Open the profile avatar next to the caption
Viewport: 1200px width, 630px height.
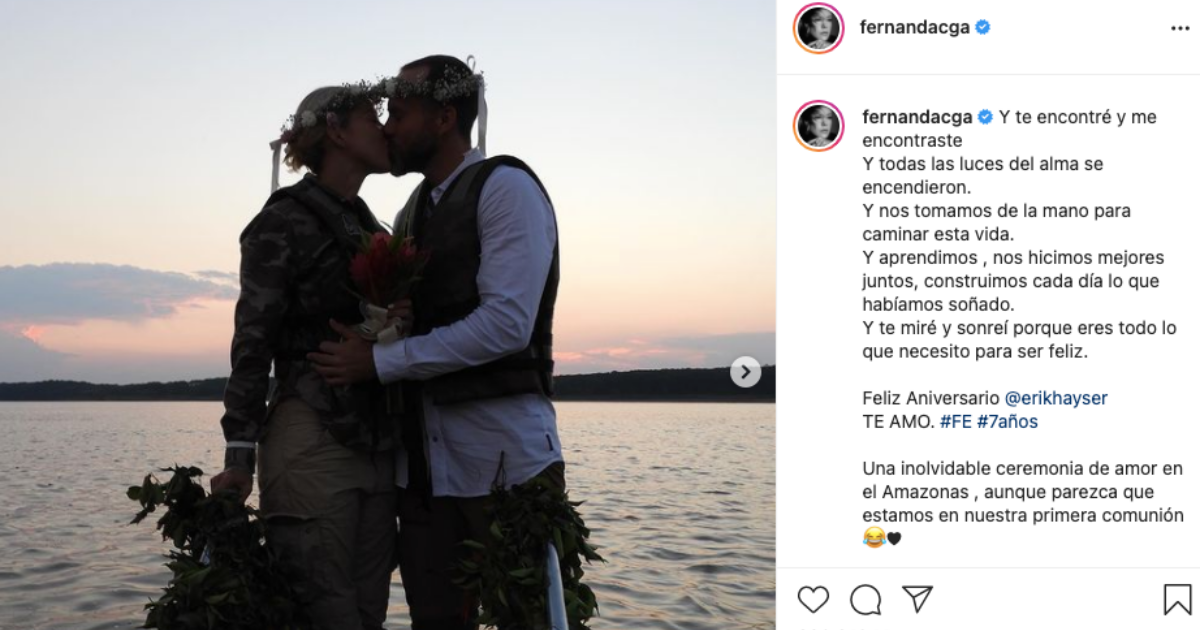[x=817, y=117]
